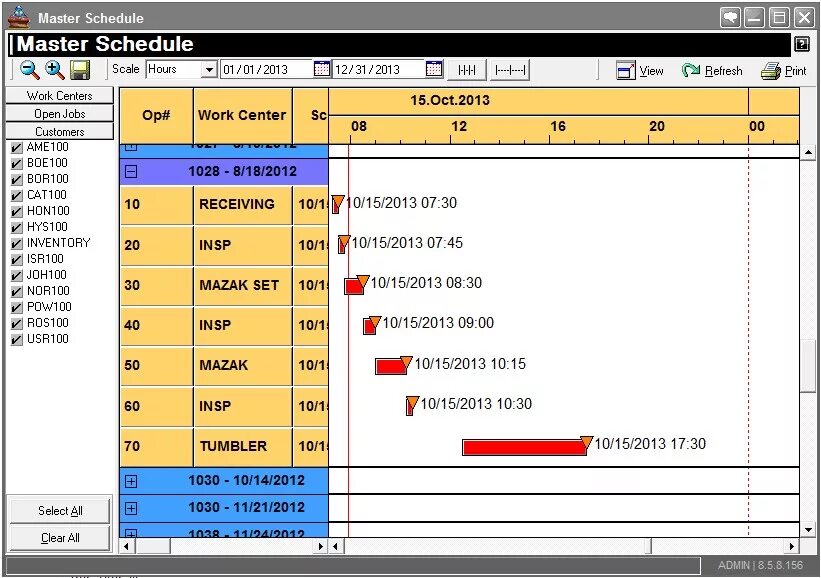Screen dimensions: 821x578
Task: Click the Refresh toolbar button
Action: (x=712, y=70)
